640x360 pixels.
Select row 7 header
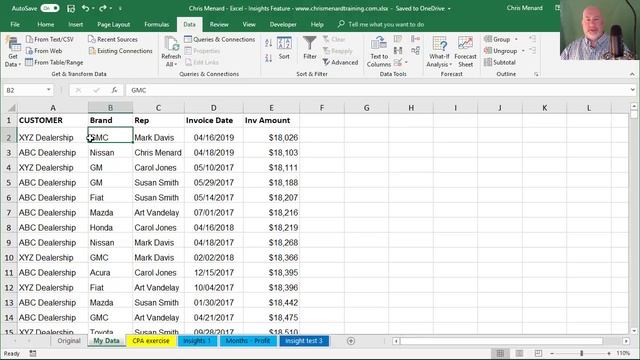[9, 213]
